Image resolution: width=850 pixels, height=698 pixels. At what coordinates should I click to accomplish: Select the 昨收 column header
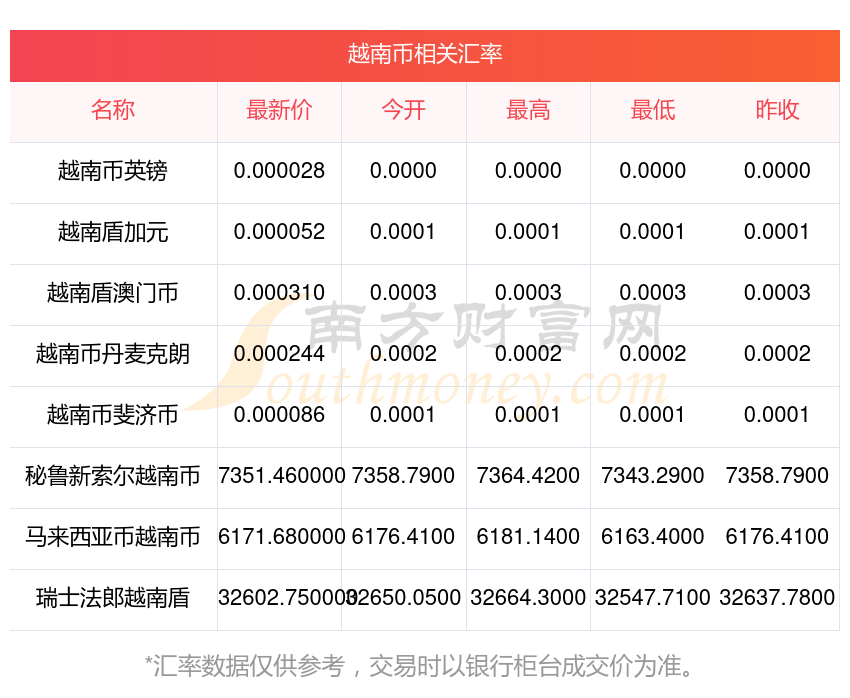coord(777,110)
